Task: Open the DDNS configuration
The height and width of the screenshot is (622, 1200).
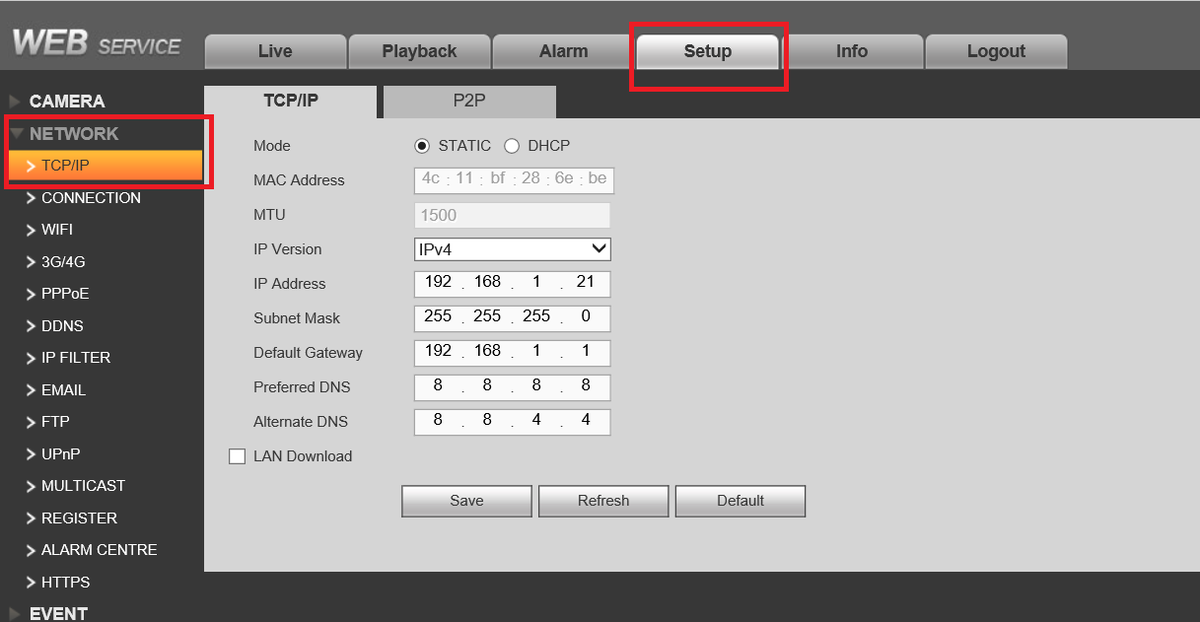Action: coord(60,325)
